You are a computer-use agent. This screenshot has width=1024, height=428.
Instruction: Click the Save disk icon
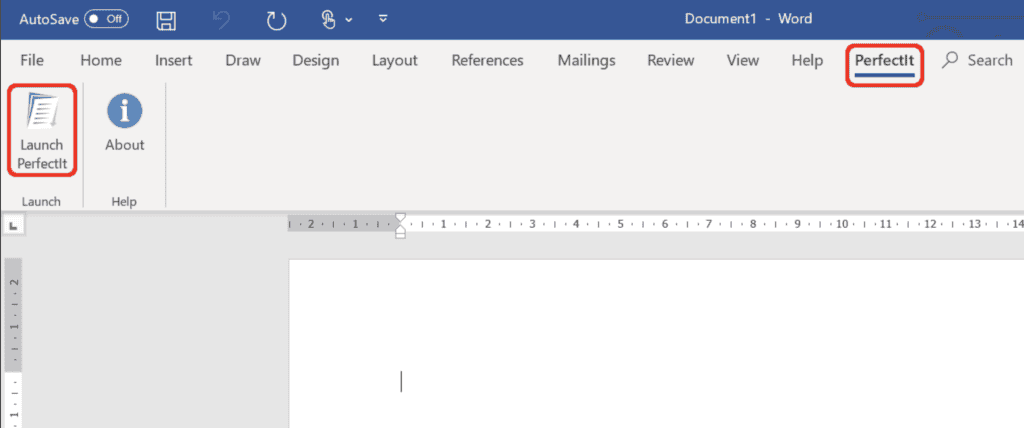point(167,20)
